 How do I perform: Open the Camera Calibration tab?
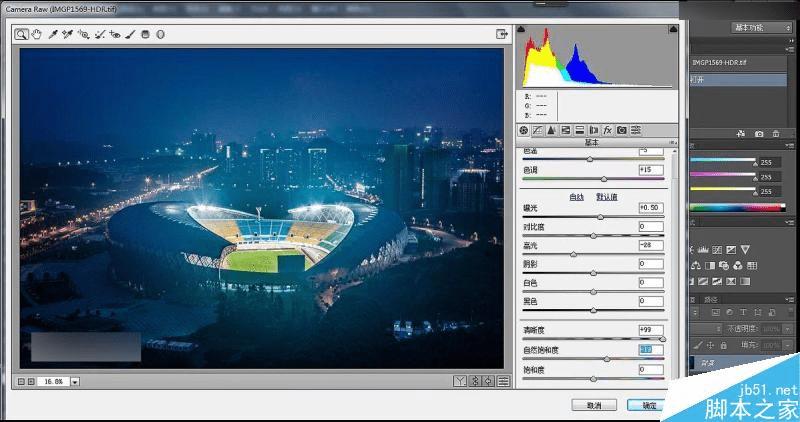[621, 130]
